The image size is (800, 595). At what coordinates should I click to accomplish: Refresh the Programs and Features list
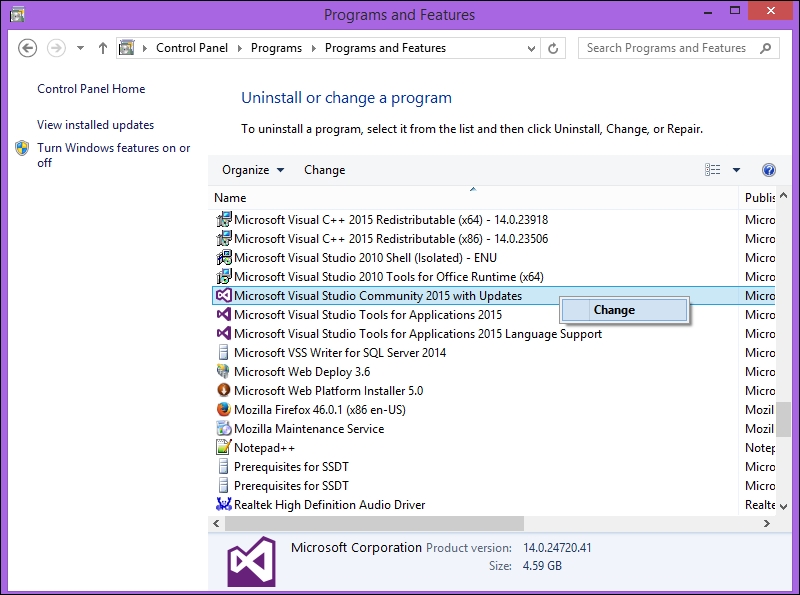click(553, 48)
